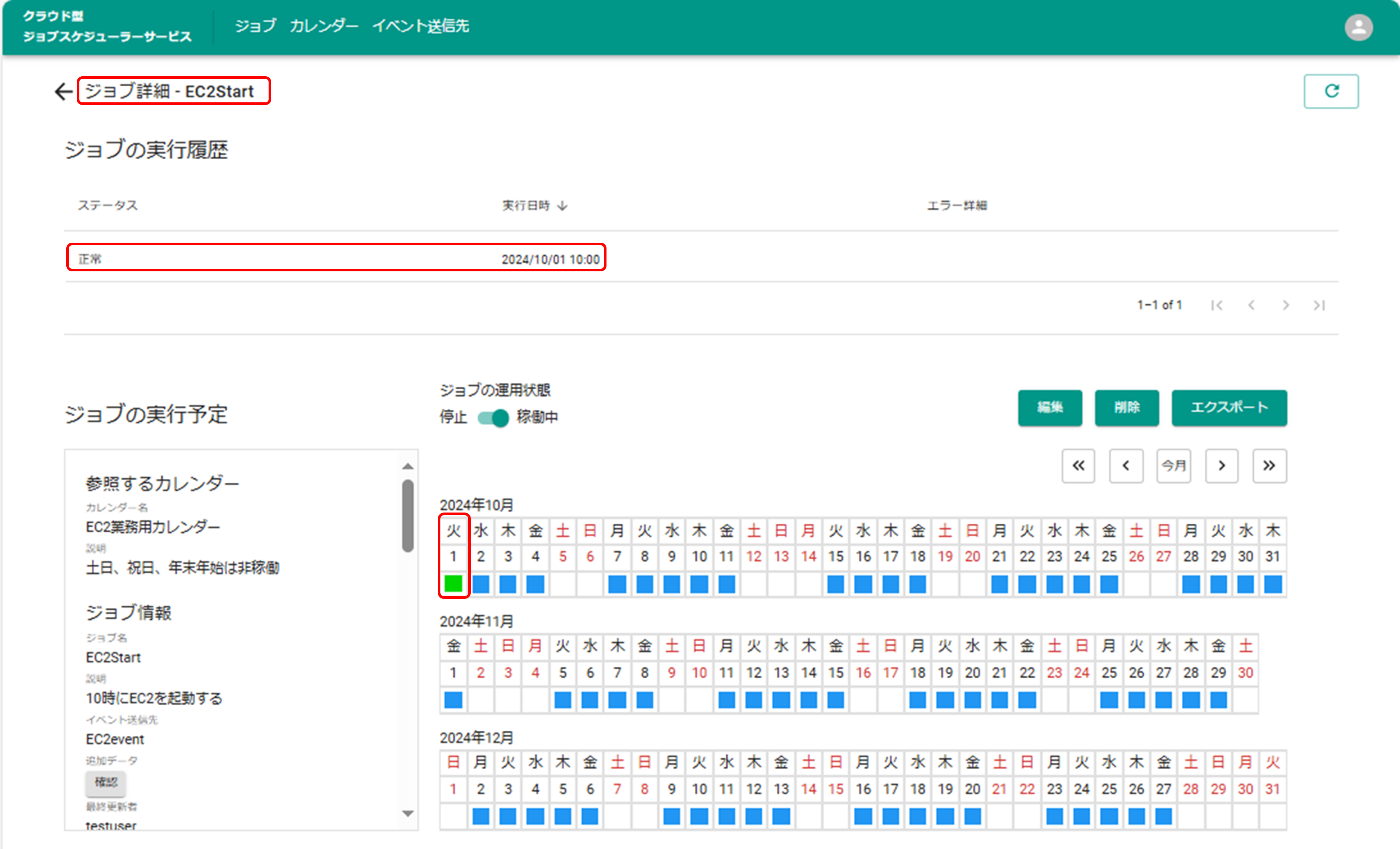The width and height of the screenshot is (1400, 849).
Task: Click the ジョブ情報 section heading
Action: click(127, 612)
